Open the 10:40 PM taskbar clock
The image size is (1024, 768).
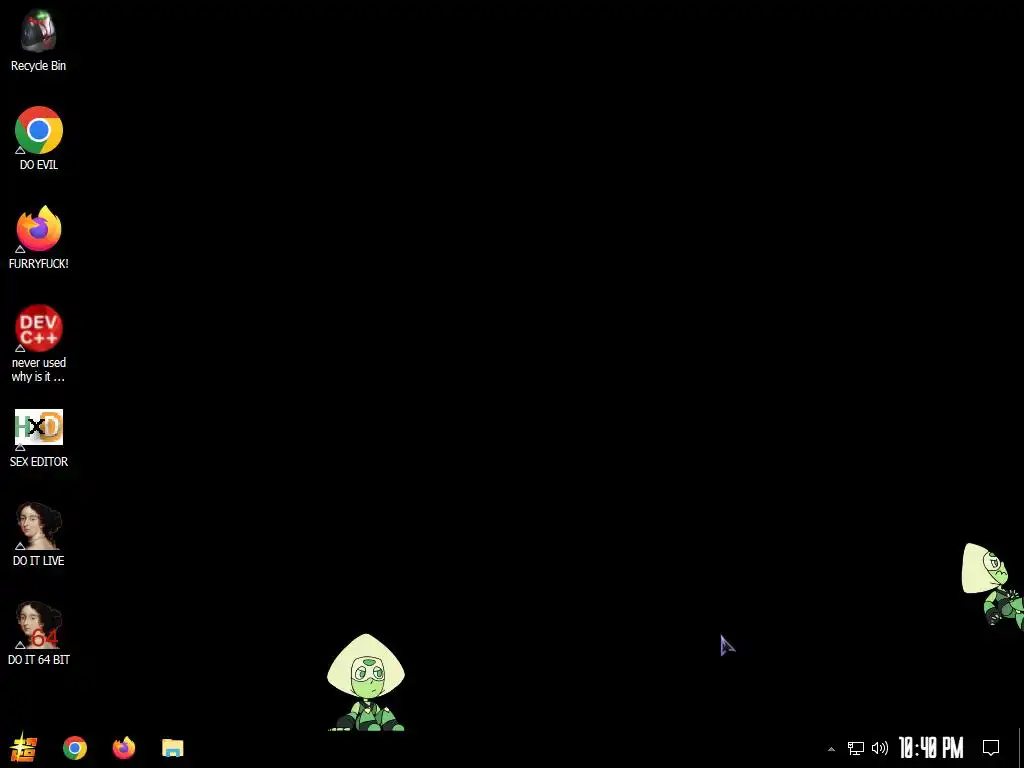point(931,748)
